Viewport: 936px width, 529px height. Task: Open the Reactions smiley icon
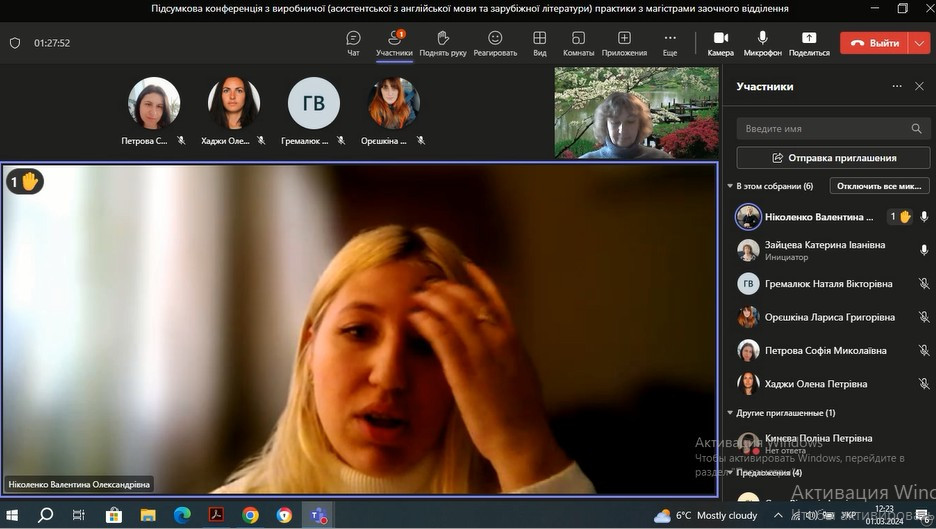(x=495, y=42)
